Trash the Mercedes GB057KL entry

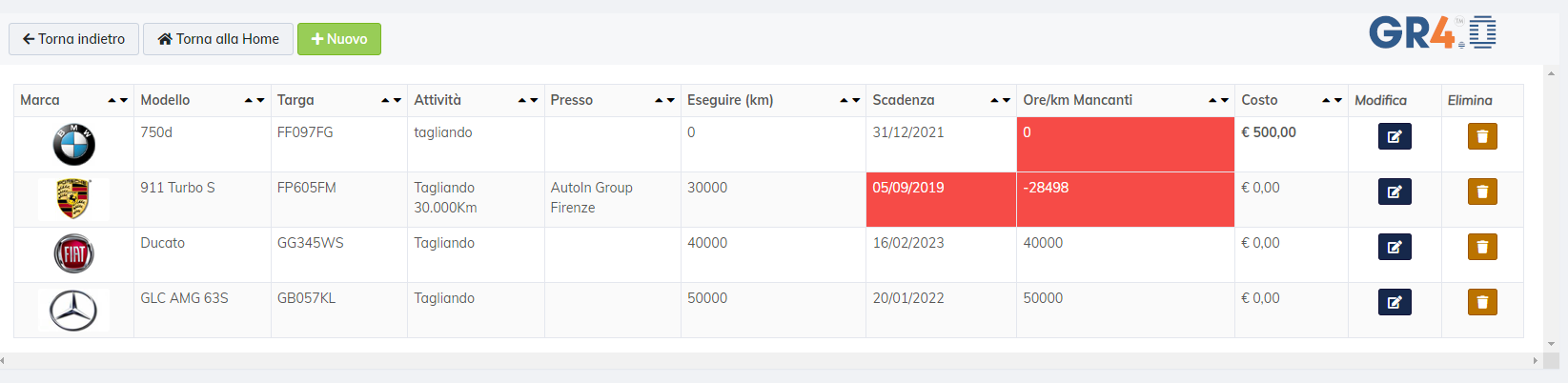coord(1482,302)
